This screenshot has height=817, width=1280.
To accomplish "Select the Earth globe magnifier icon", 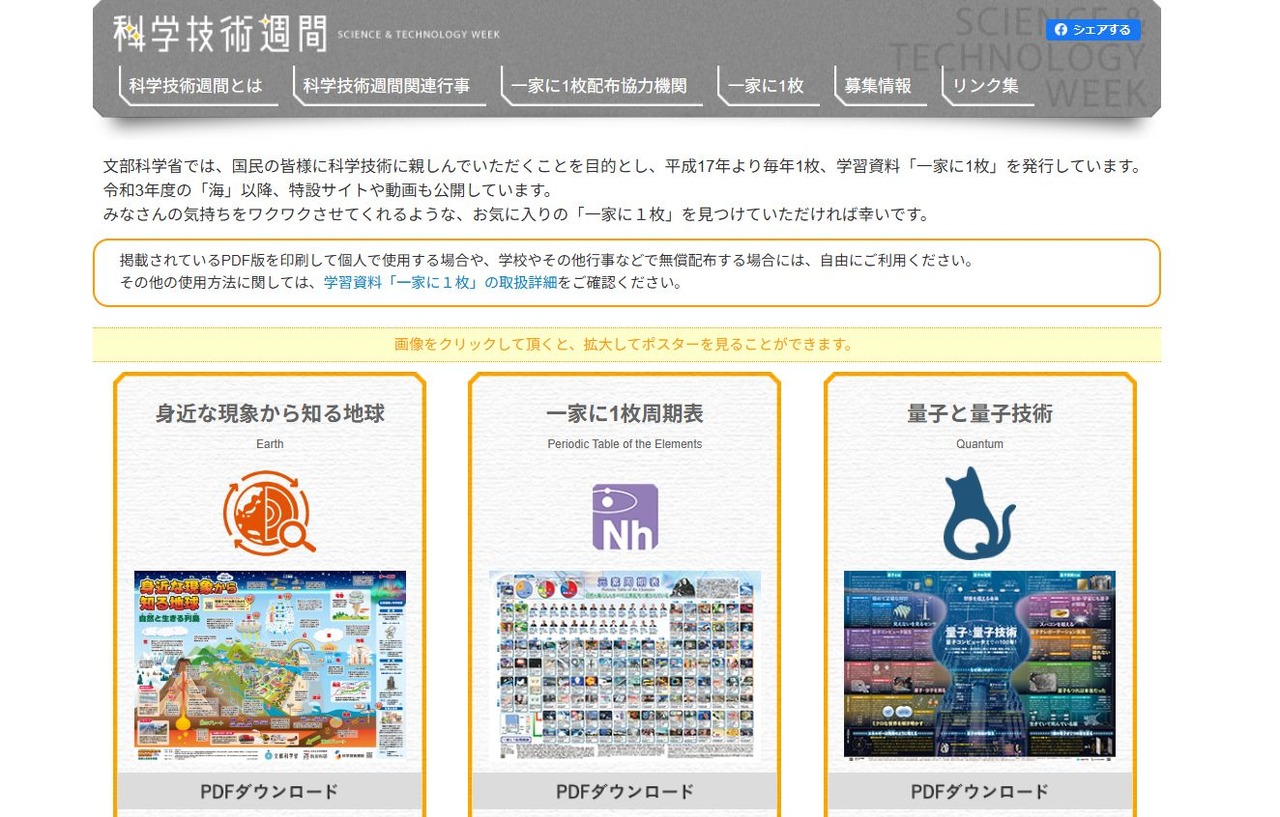I will pos(269,510).
